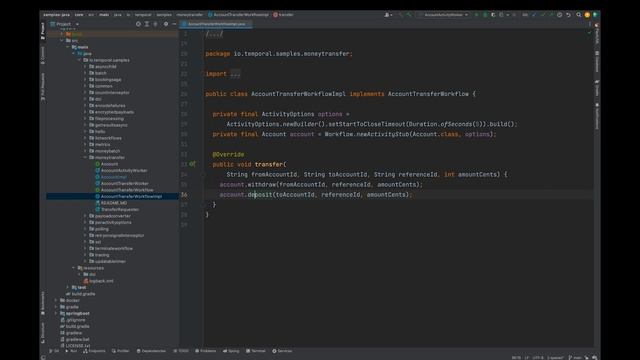The width and height of the screenshot is (640, 360).
Task: Expand the docker folder
Action: click(56, 300)
